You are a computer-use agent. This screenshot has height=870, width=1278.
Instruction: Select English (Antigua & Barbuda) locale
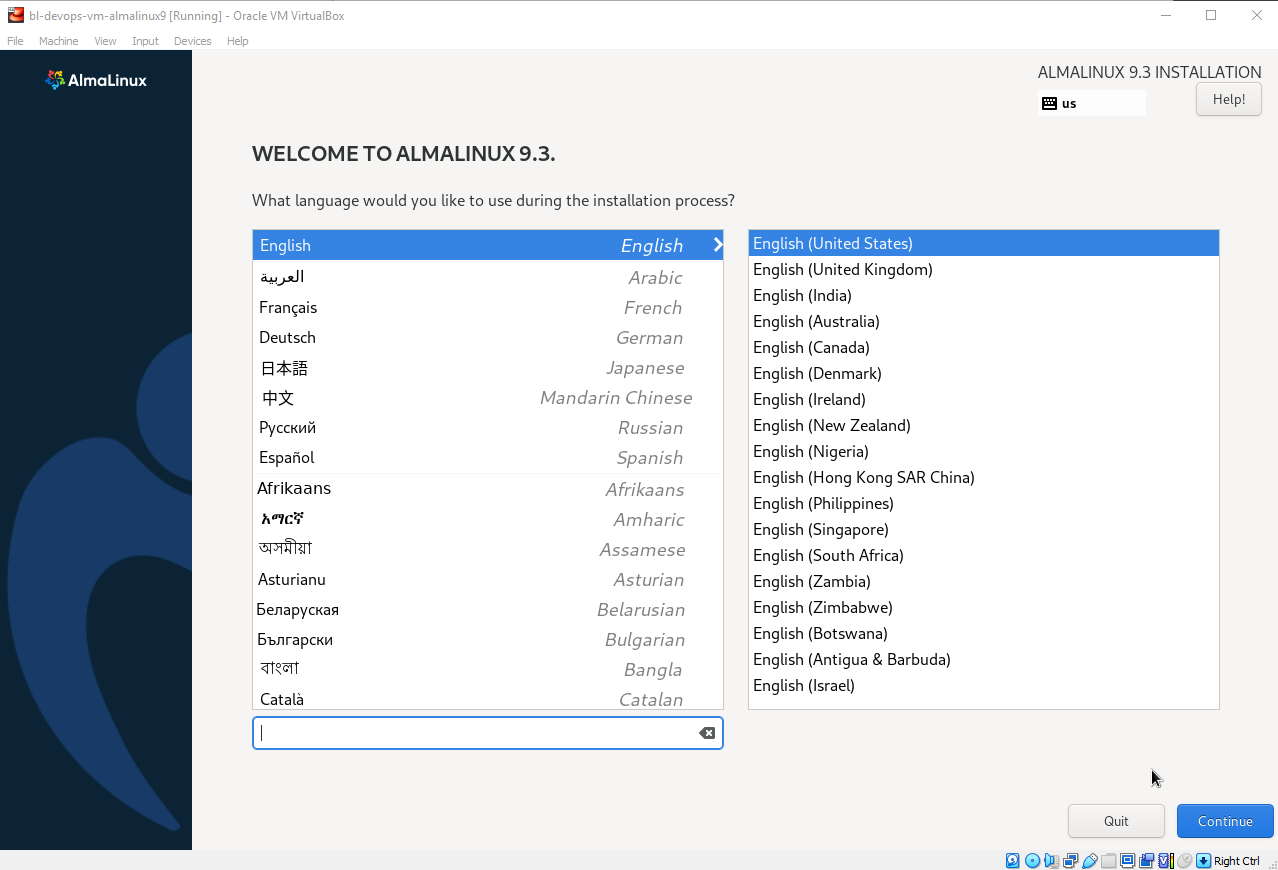[984, 659]
